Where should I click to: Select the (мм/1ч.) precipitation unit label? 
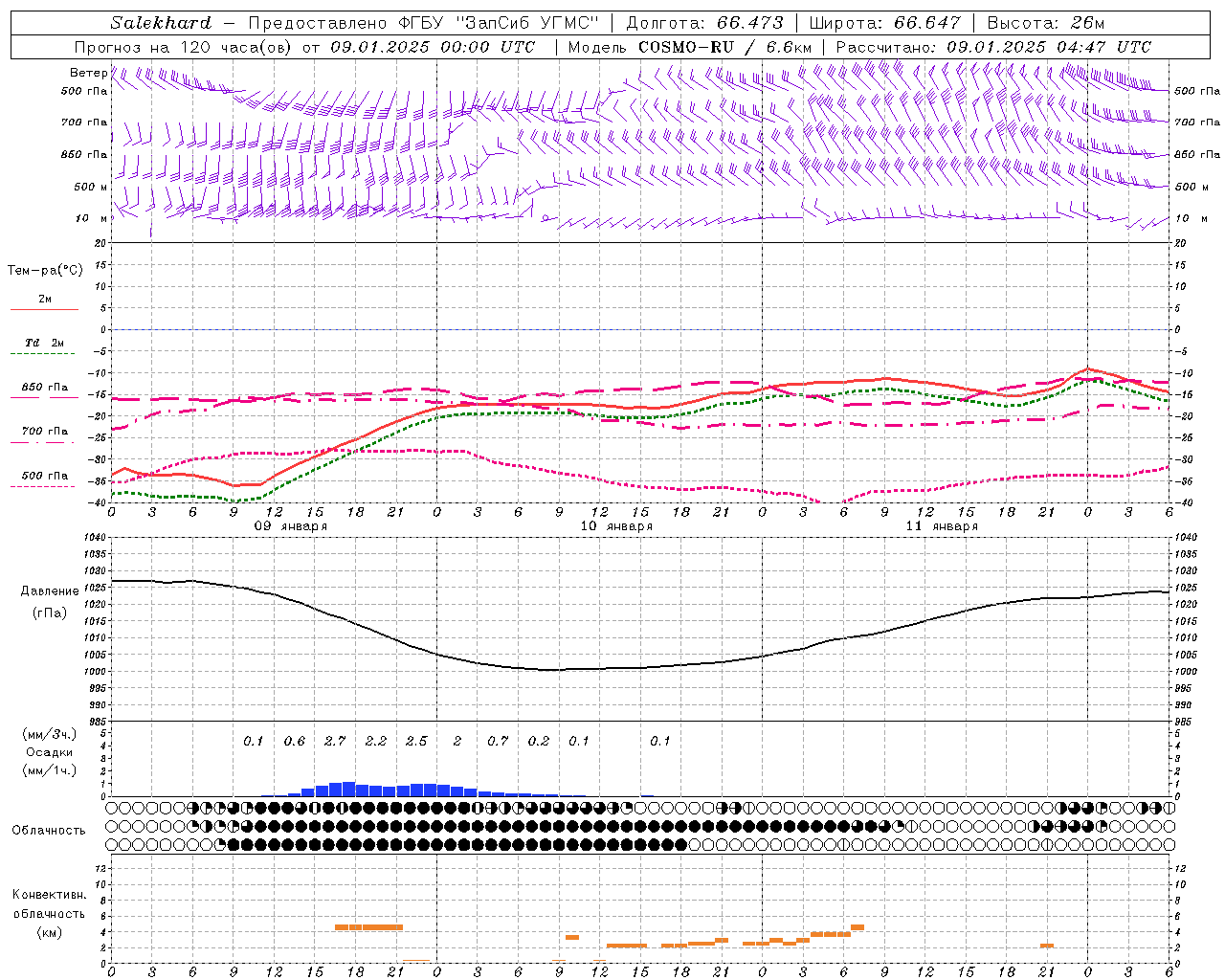(x=50, y=769)
